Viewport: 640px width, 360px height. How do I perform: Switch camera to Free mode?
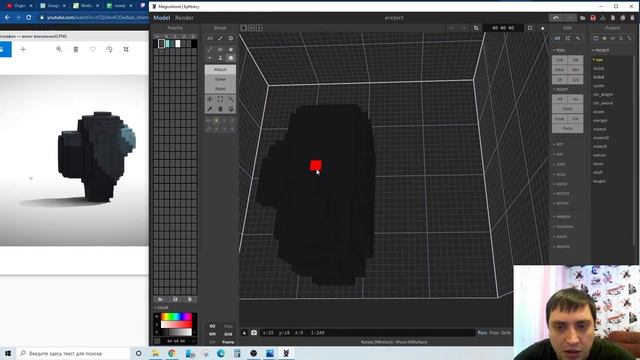click(x=494, y=333)
